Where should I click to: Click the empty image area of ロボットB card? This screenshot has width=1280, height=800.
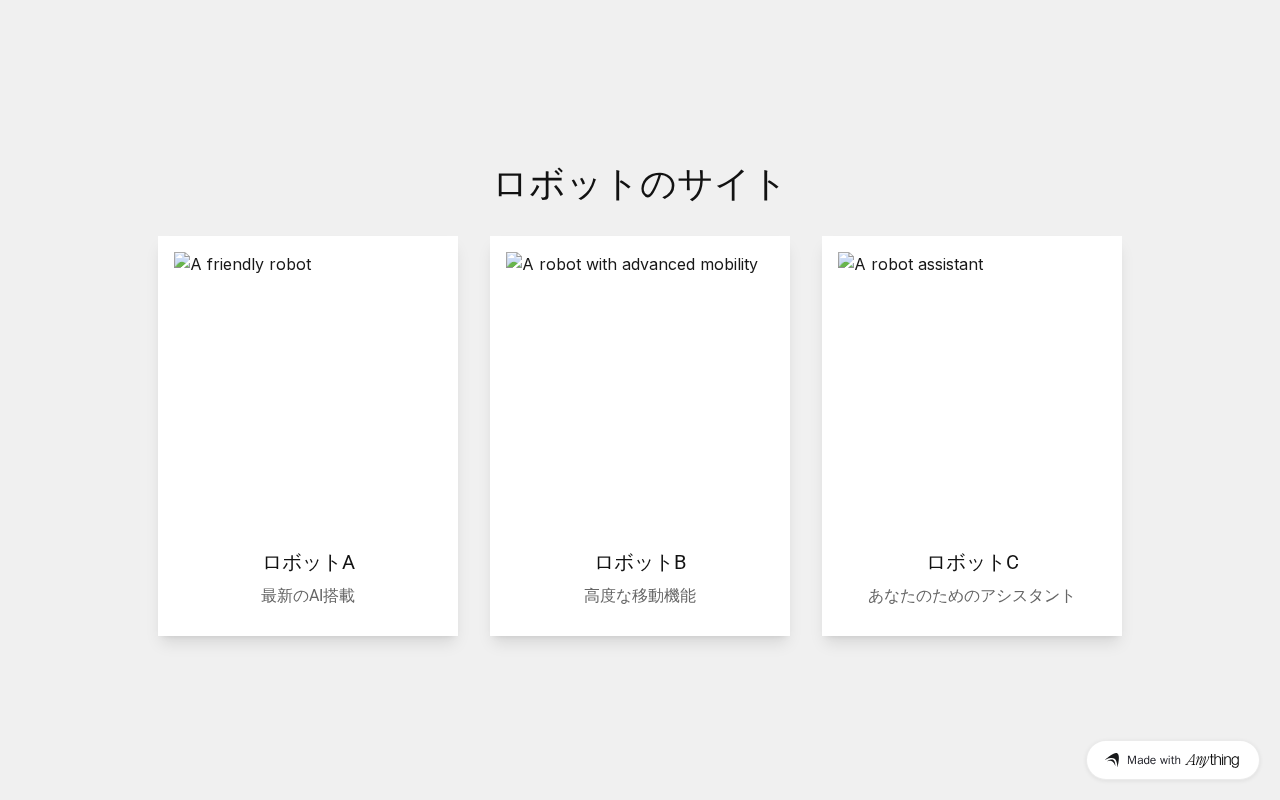pos(640,400)
